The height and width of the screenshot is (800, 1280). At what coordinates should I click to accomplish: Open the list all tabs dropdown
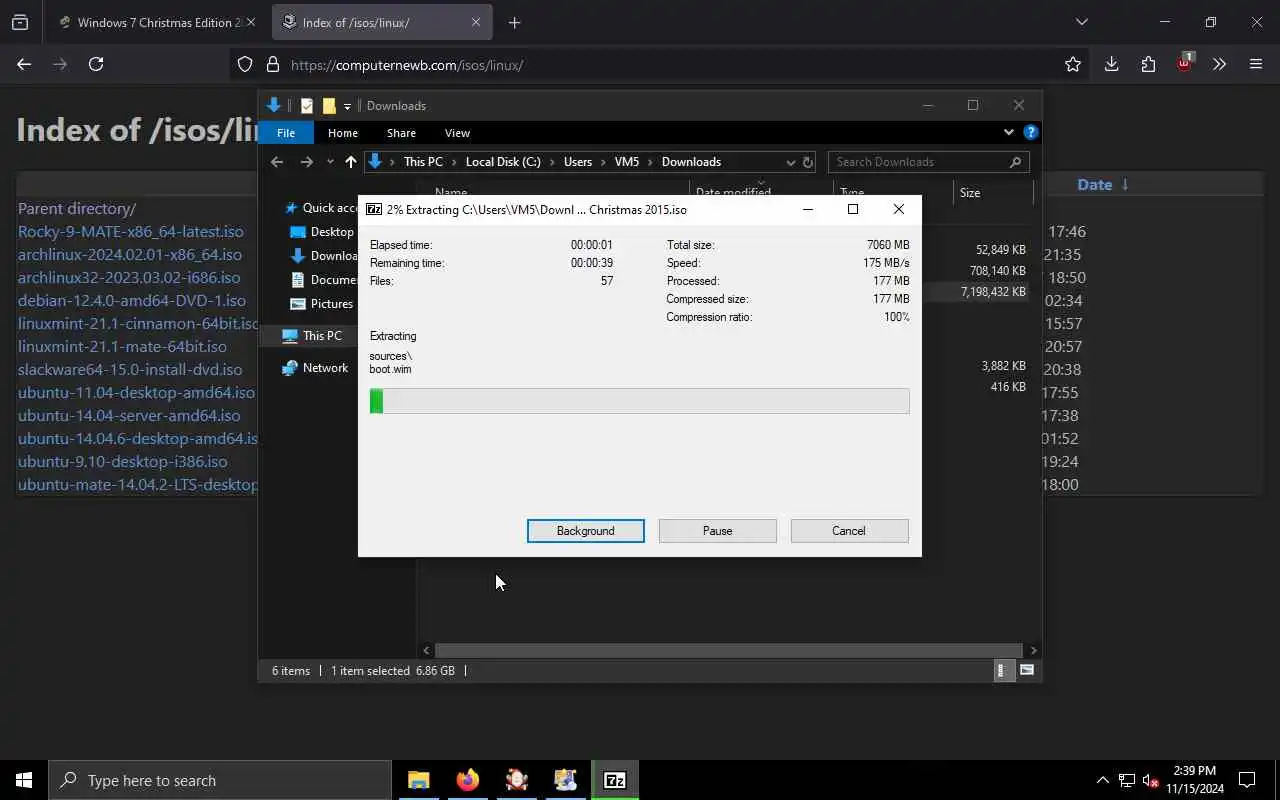(1081, 22)
